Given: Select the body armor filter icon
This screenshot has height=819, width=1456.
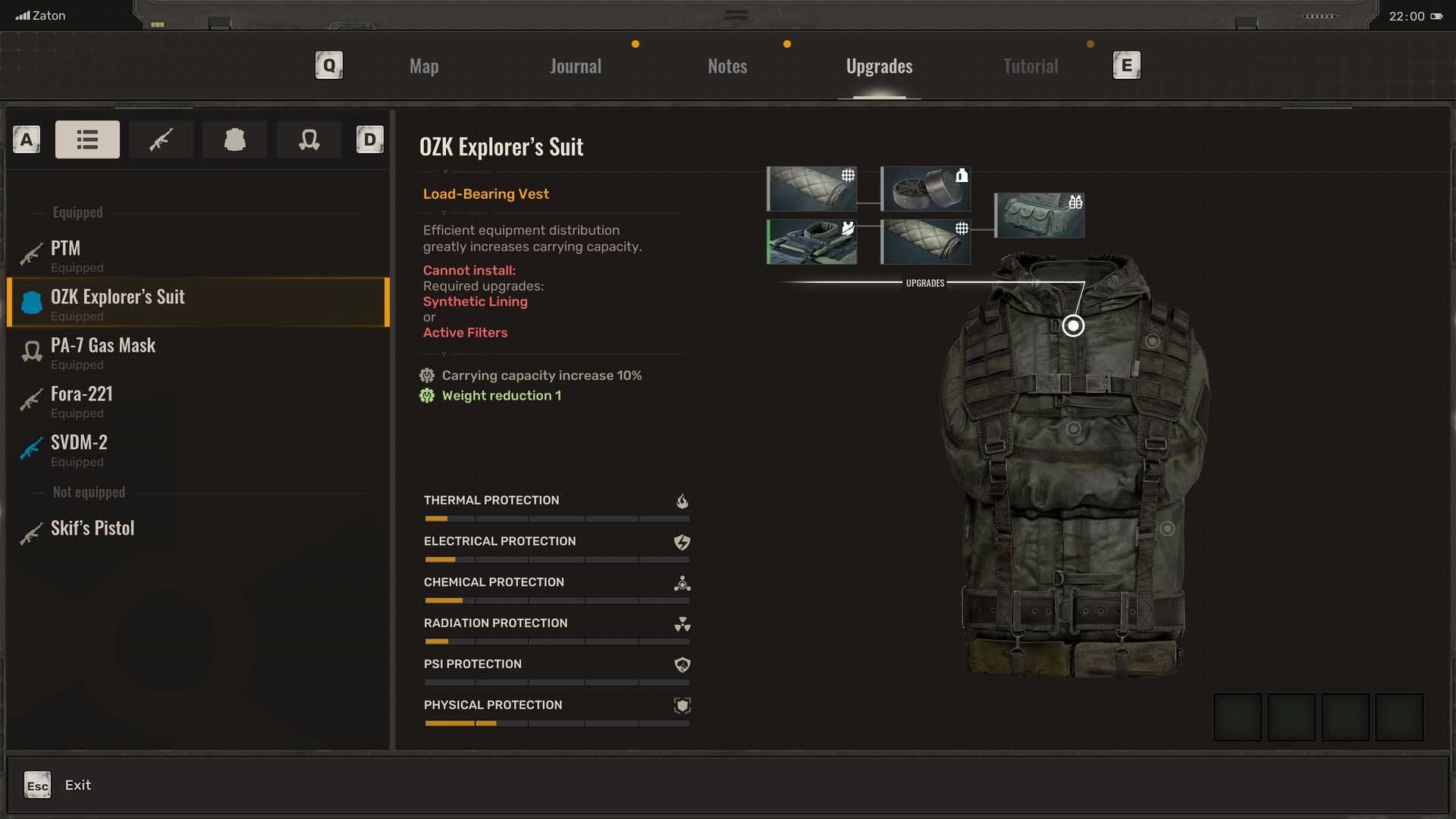Looking at the screenshot, I should [x=234, y=140].
